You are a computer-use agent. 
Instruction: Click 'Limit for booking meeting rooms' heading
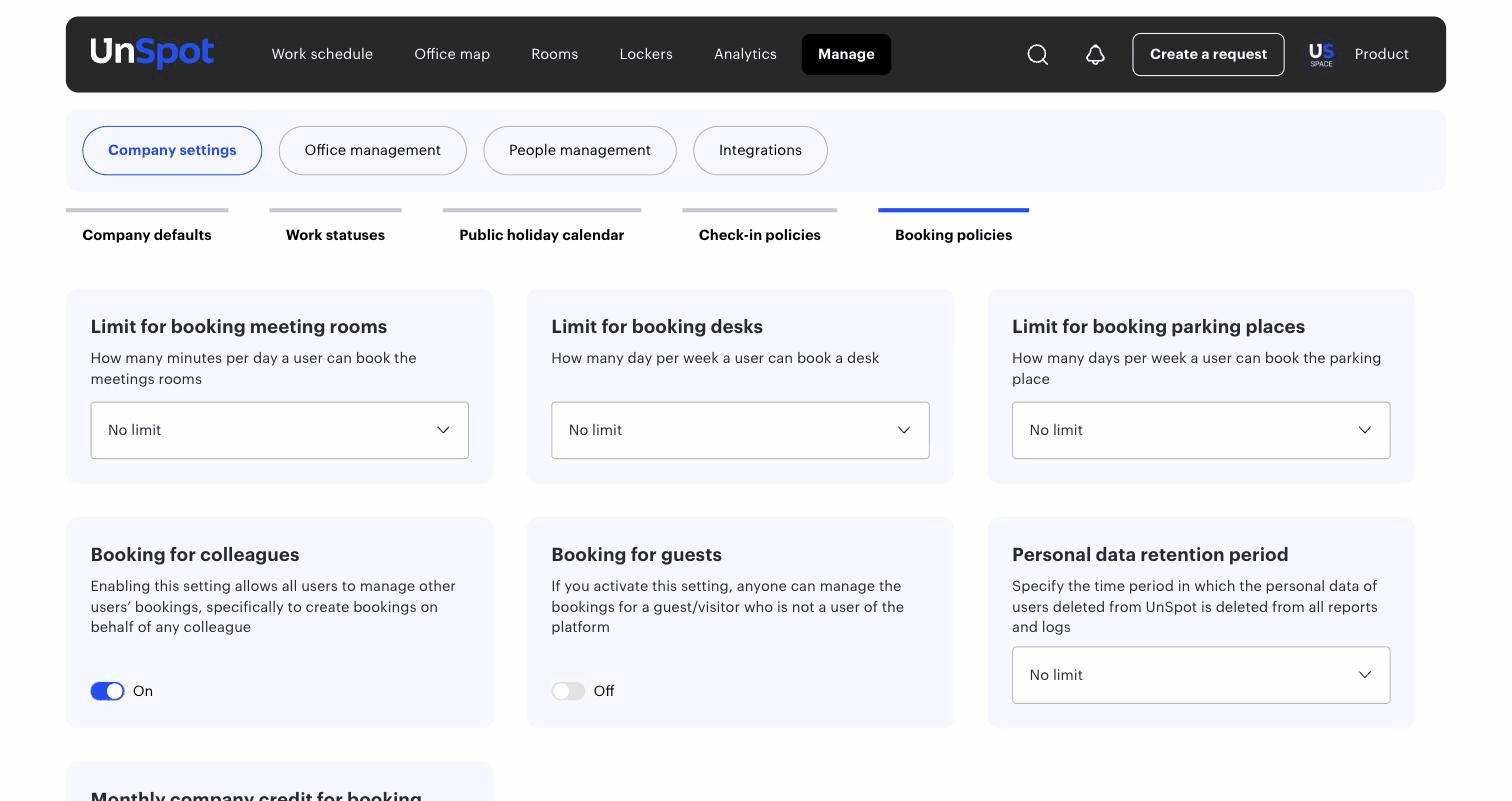(239, 327)
